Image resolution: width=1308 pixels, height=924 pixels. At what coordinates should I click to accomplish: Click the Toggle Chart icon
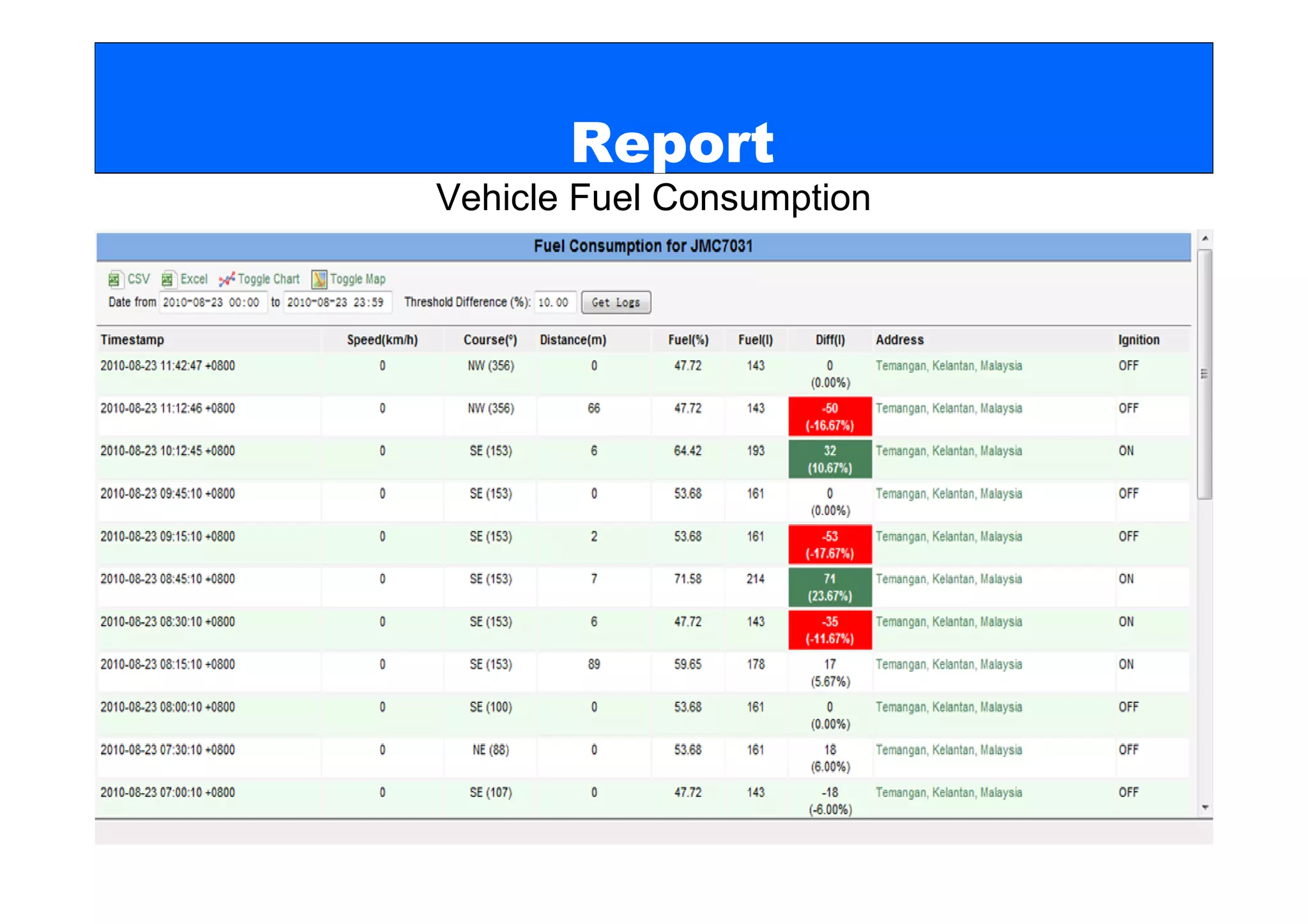227,279
